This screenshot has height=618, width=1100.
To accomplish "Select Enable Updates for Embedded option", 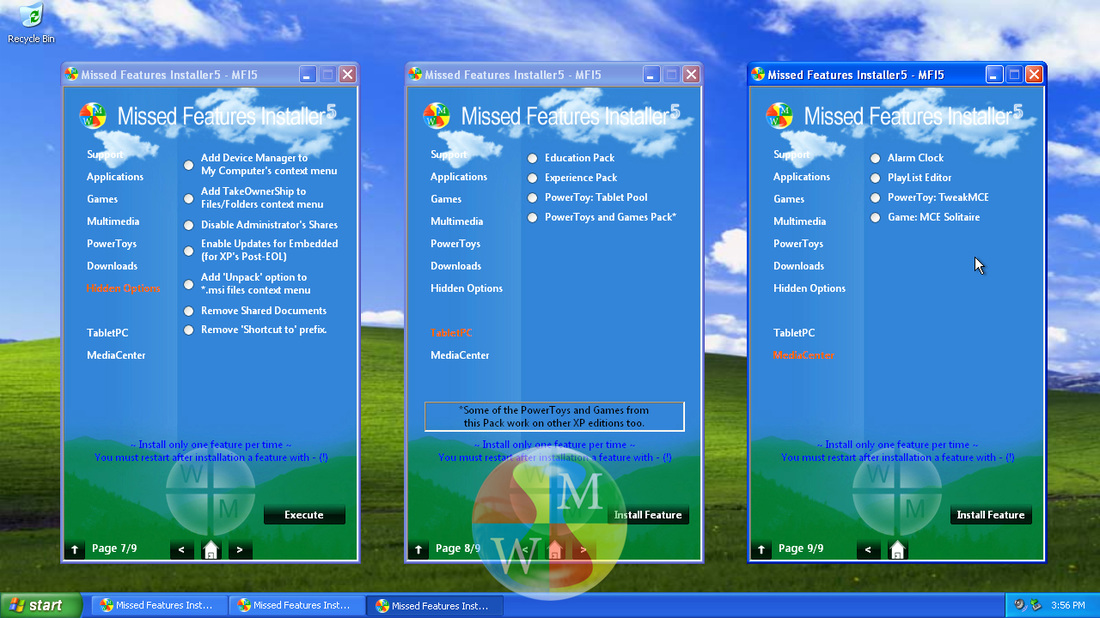I will (x=189, y=251).
